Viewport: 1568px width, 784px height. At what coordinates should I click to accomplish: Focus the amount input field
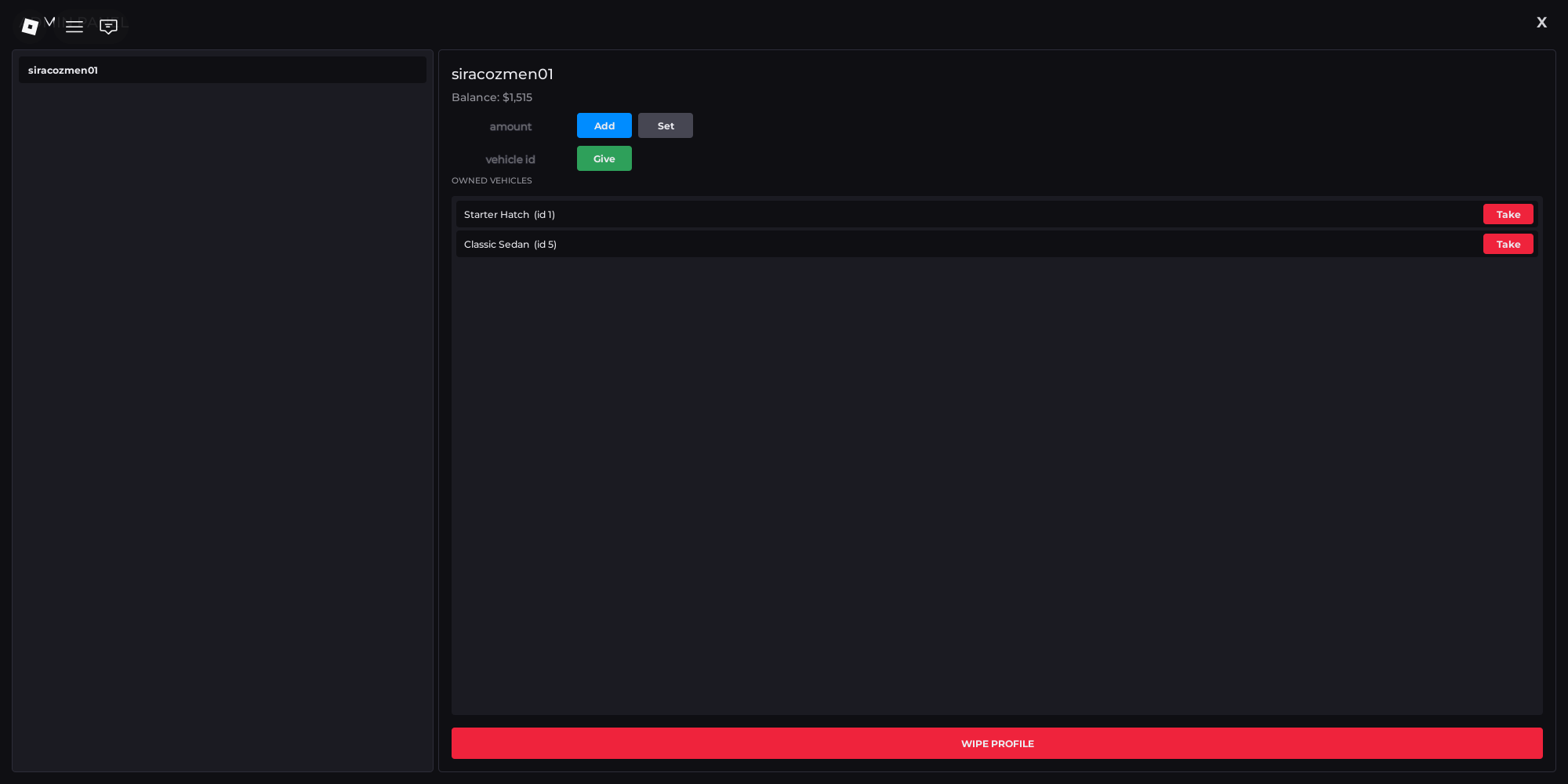tap(510, 125)
